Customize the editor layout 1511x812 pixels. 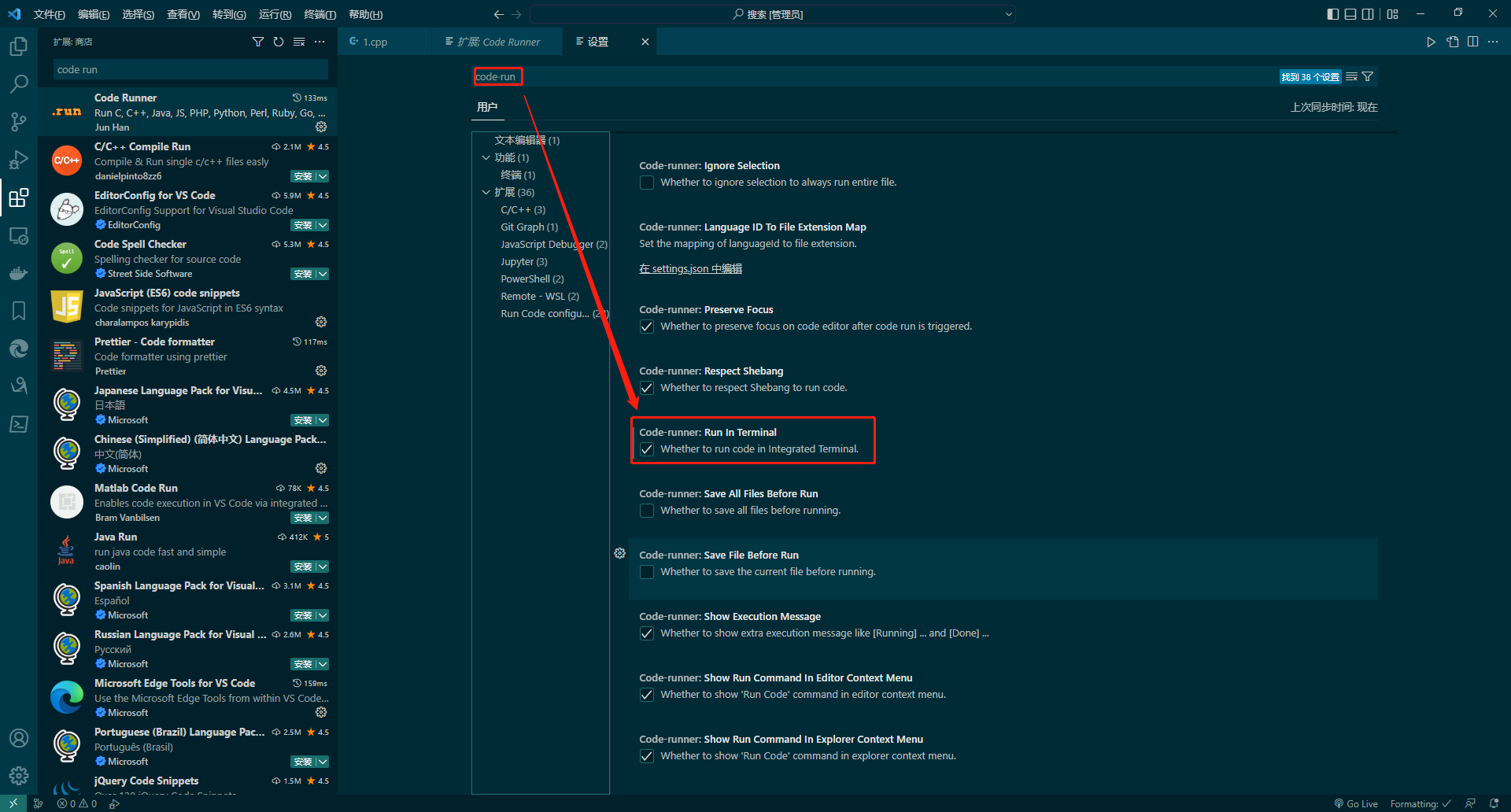[1393, 14]
